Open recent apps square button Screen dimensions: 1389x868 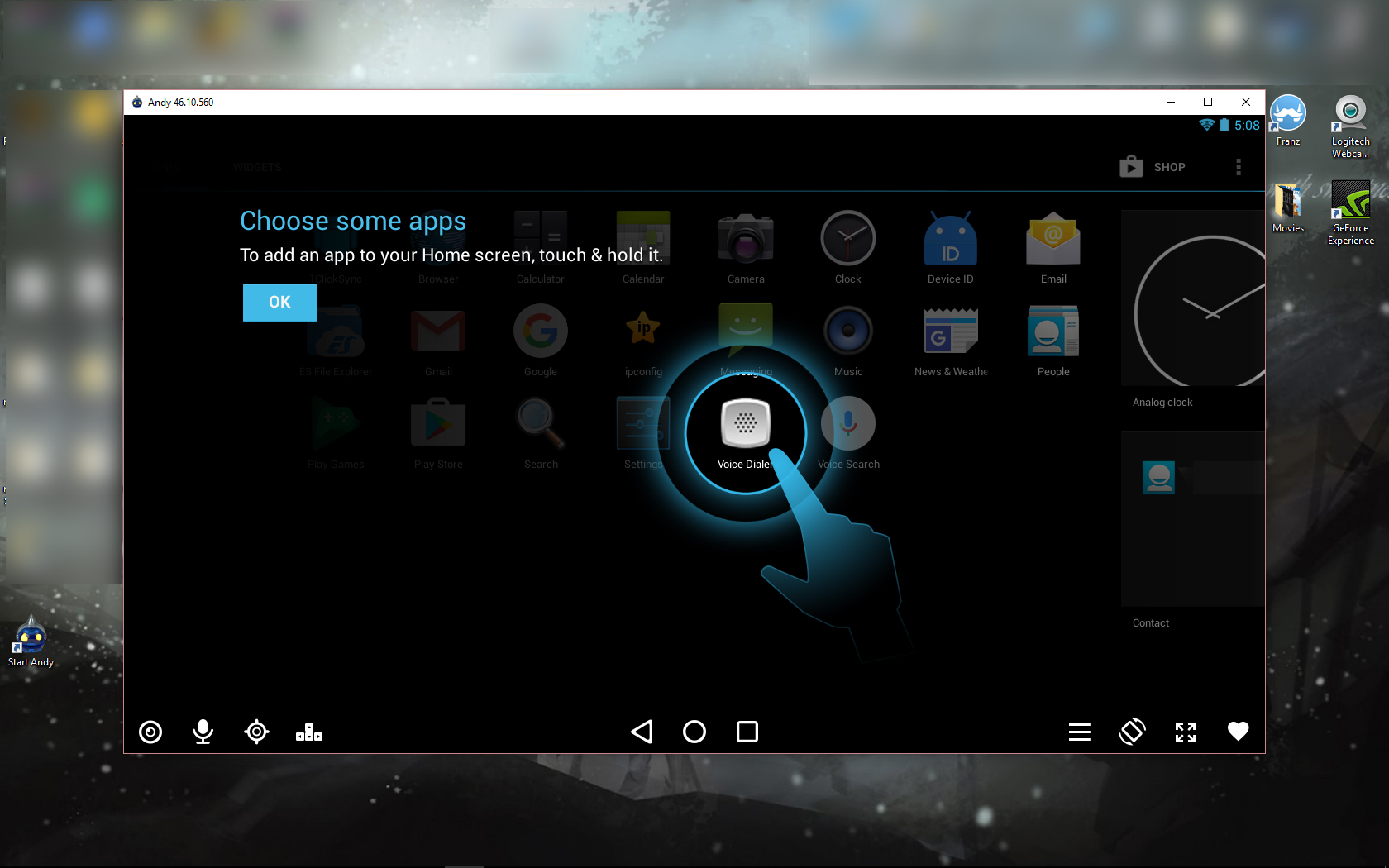[x=747, y=732]
